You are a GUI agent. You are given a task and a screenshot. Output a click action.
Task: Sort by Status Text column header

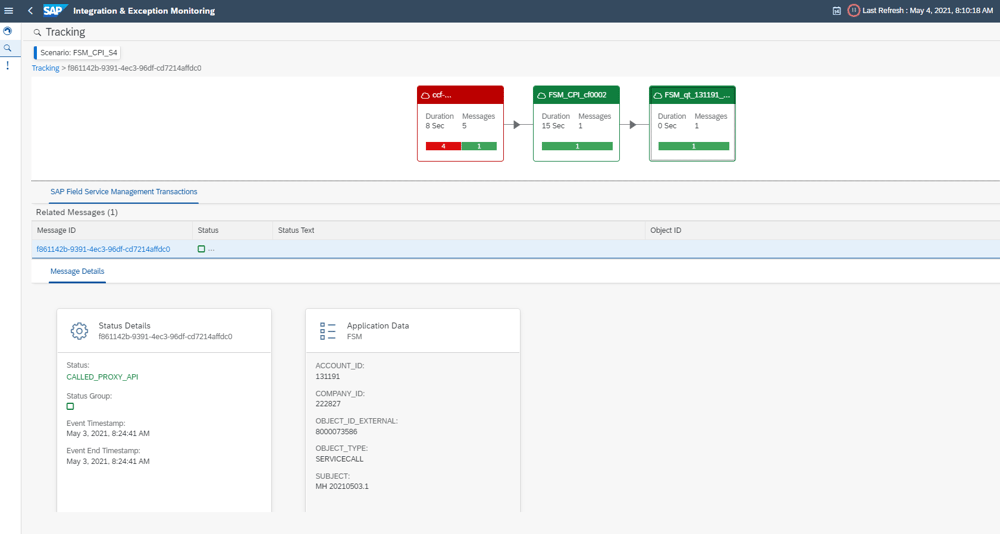coord(296,230)
